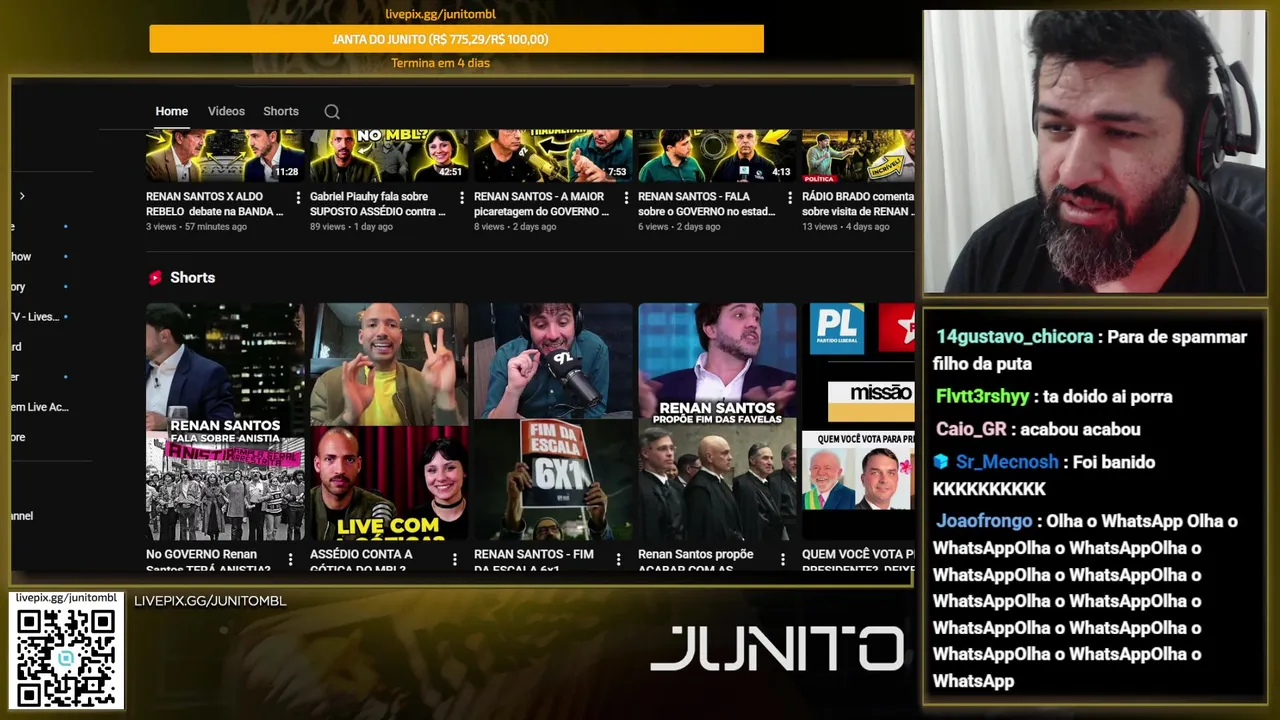Open options for No GOVERNO Renan Santos short
Screen dimensions: 1280x720
coord(291,559)
